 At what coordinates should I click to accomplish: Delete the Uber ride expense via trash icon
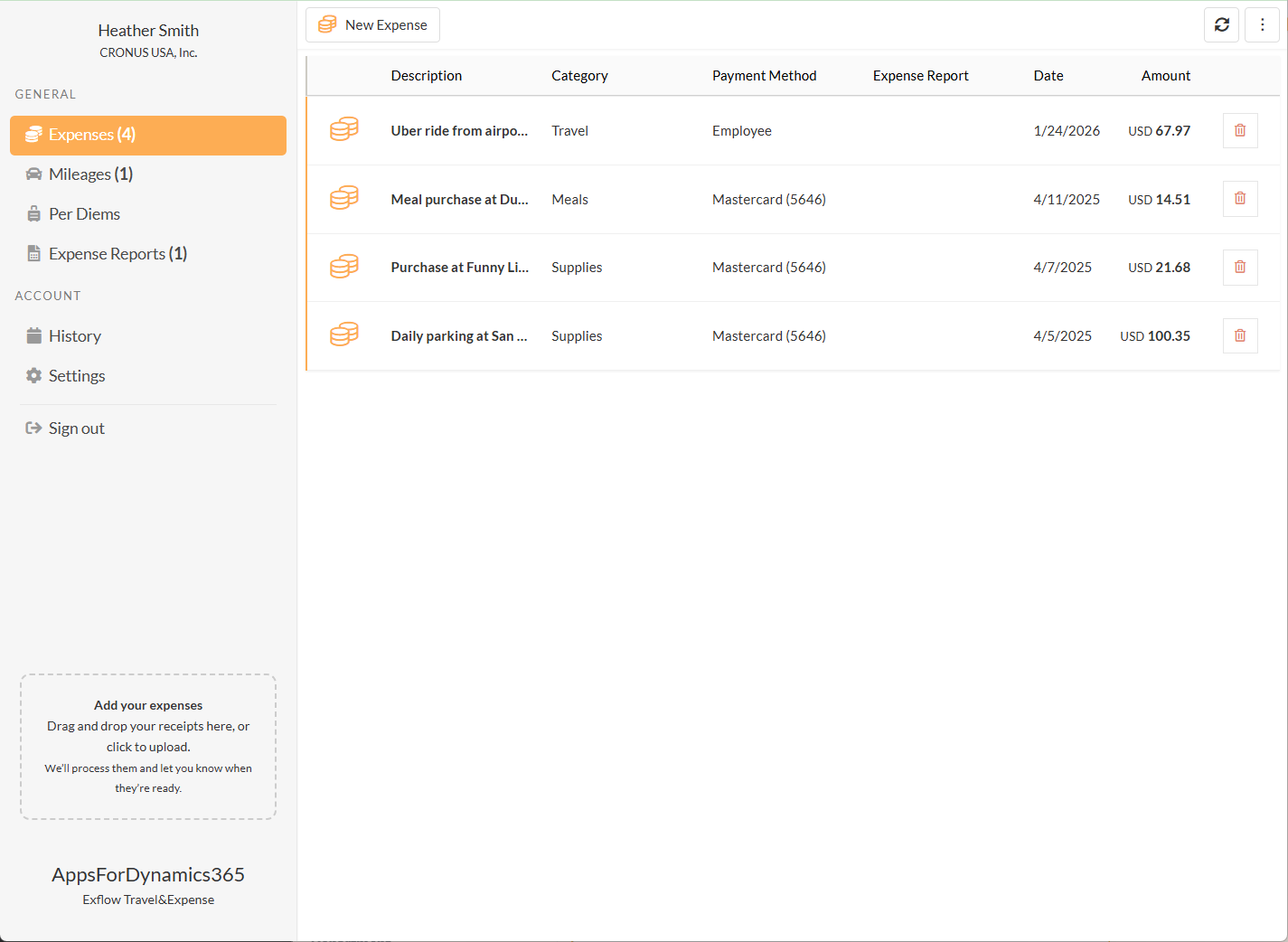click(x=1239, y=131)
